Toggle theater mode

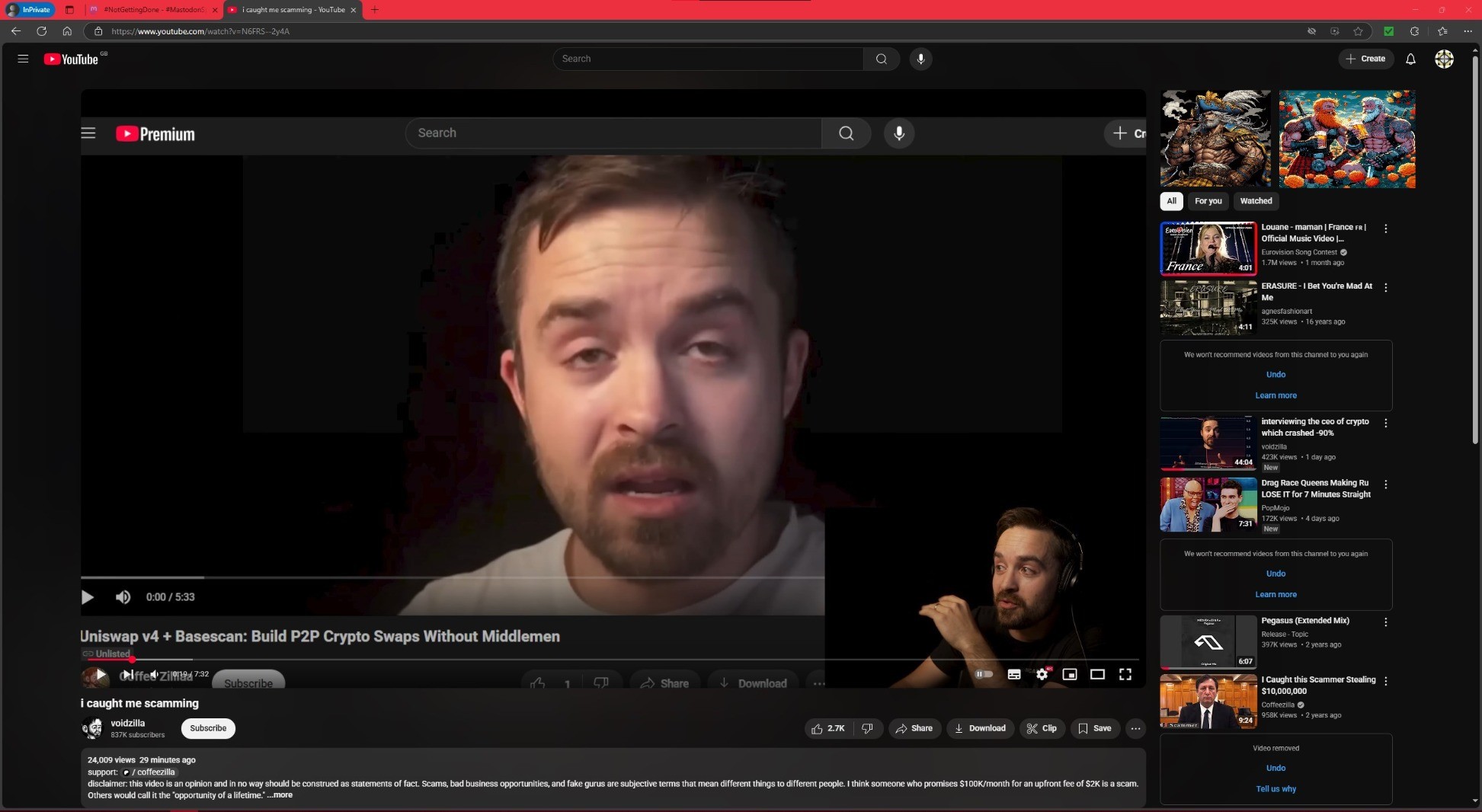tap(1097, 674)
